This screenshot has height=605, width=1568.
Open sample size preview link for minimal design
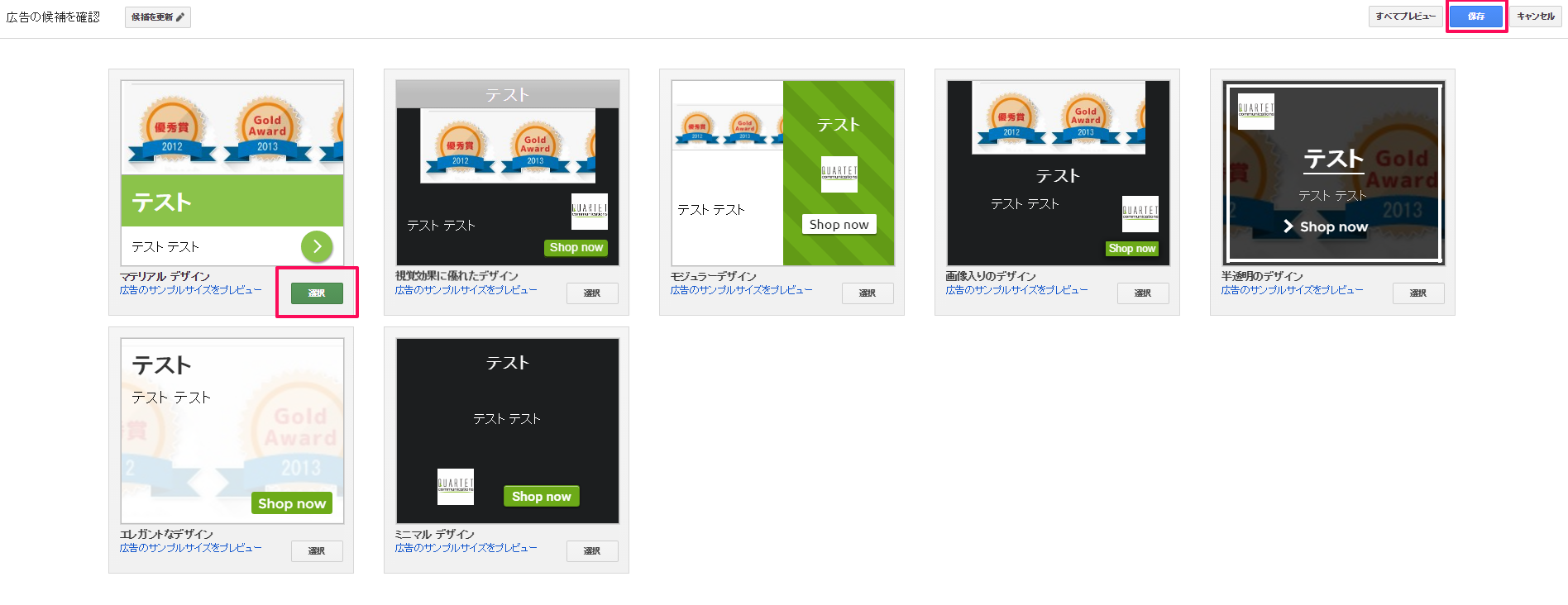pos(466,548)
